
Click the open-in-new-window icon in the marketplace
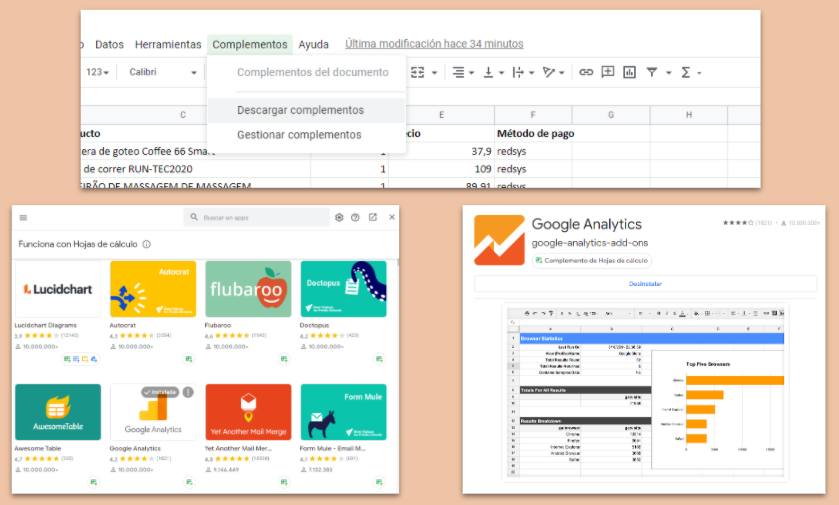373,217
